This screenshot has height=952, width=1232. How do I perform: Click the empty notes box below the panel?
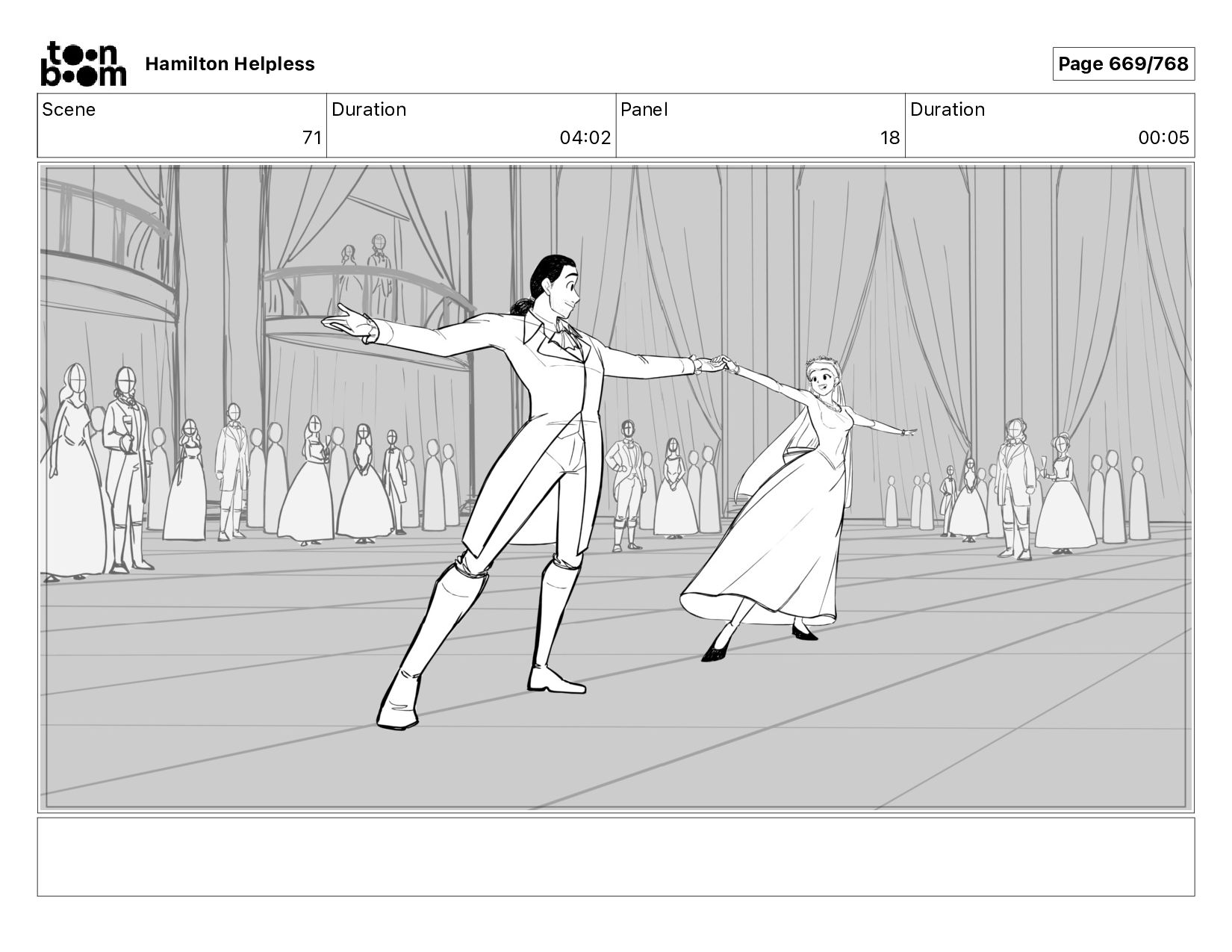(x=615, y=856)
